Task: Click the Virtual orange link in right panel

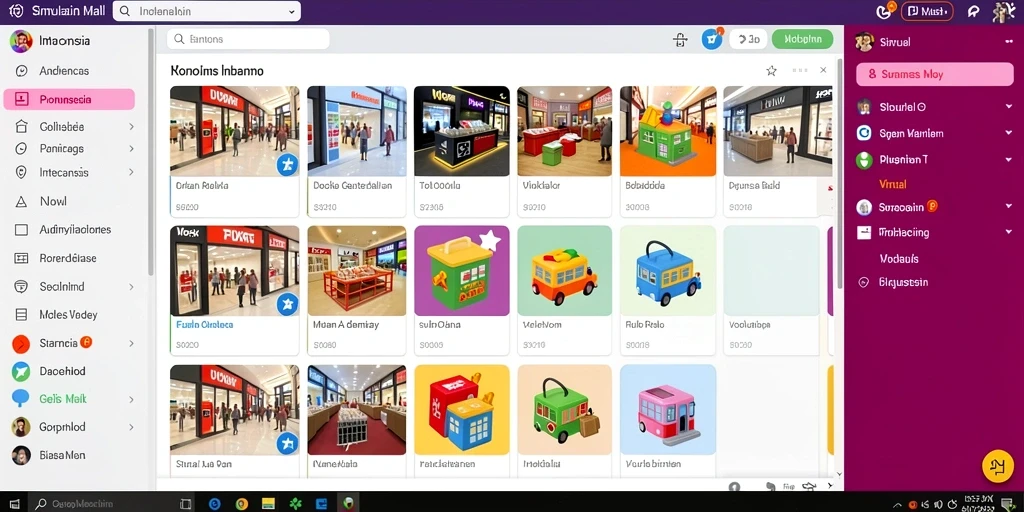Action: click(893, 184)
